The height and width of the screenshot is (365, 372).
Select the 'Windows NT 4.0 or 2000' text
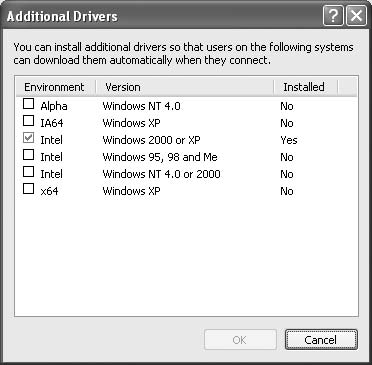[161, 174]
